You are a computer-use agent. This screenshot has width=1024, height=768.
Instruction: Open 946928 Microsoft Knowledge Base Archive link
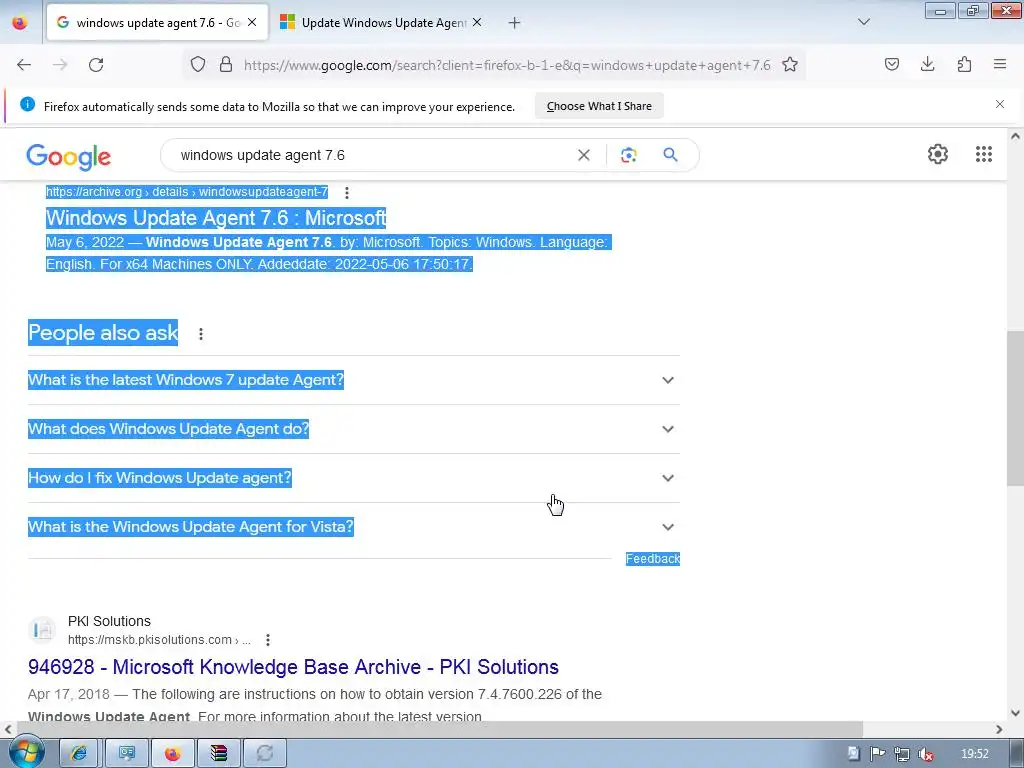point(293,667)
